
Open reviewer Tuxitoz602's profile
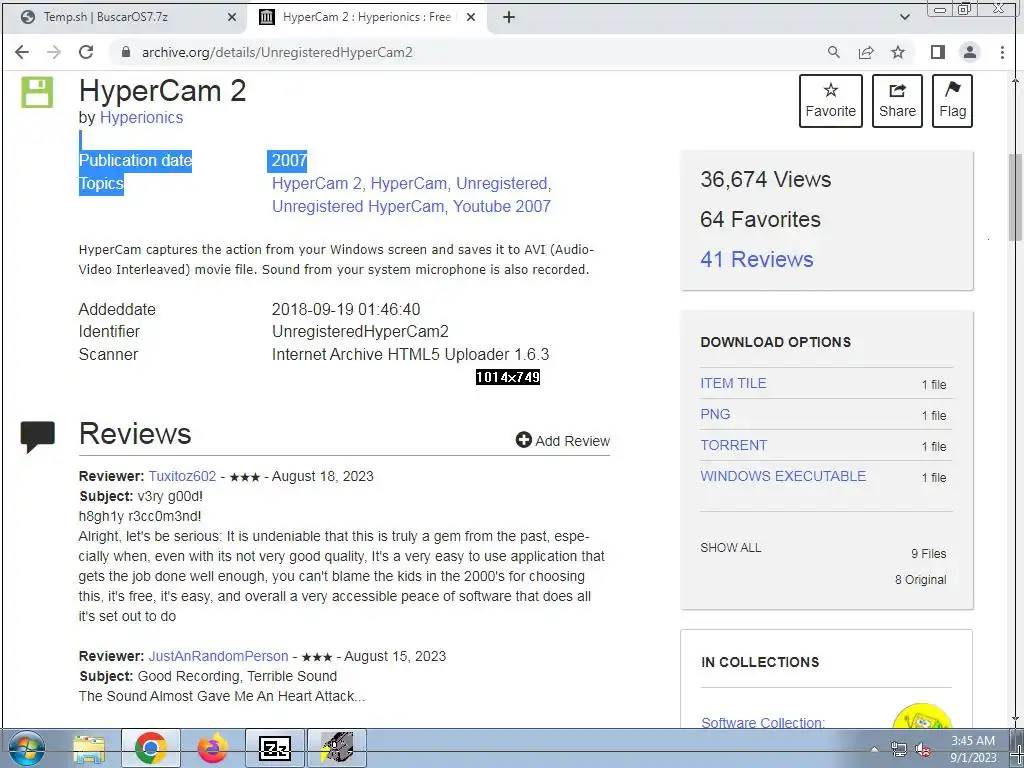coord(182,476)
